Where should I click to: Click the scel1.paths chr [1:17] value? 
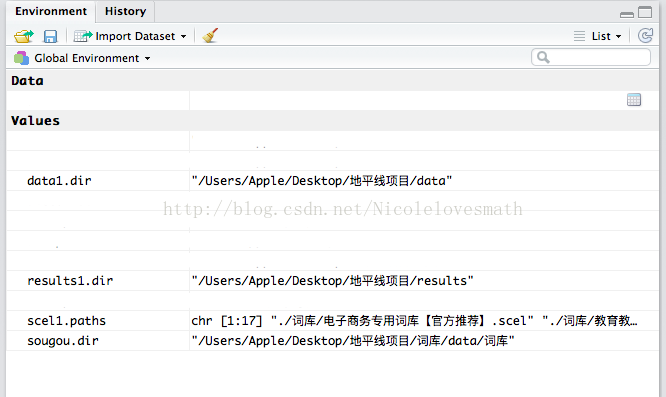[x=414, y=321]
